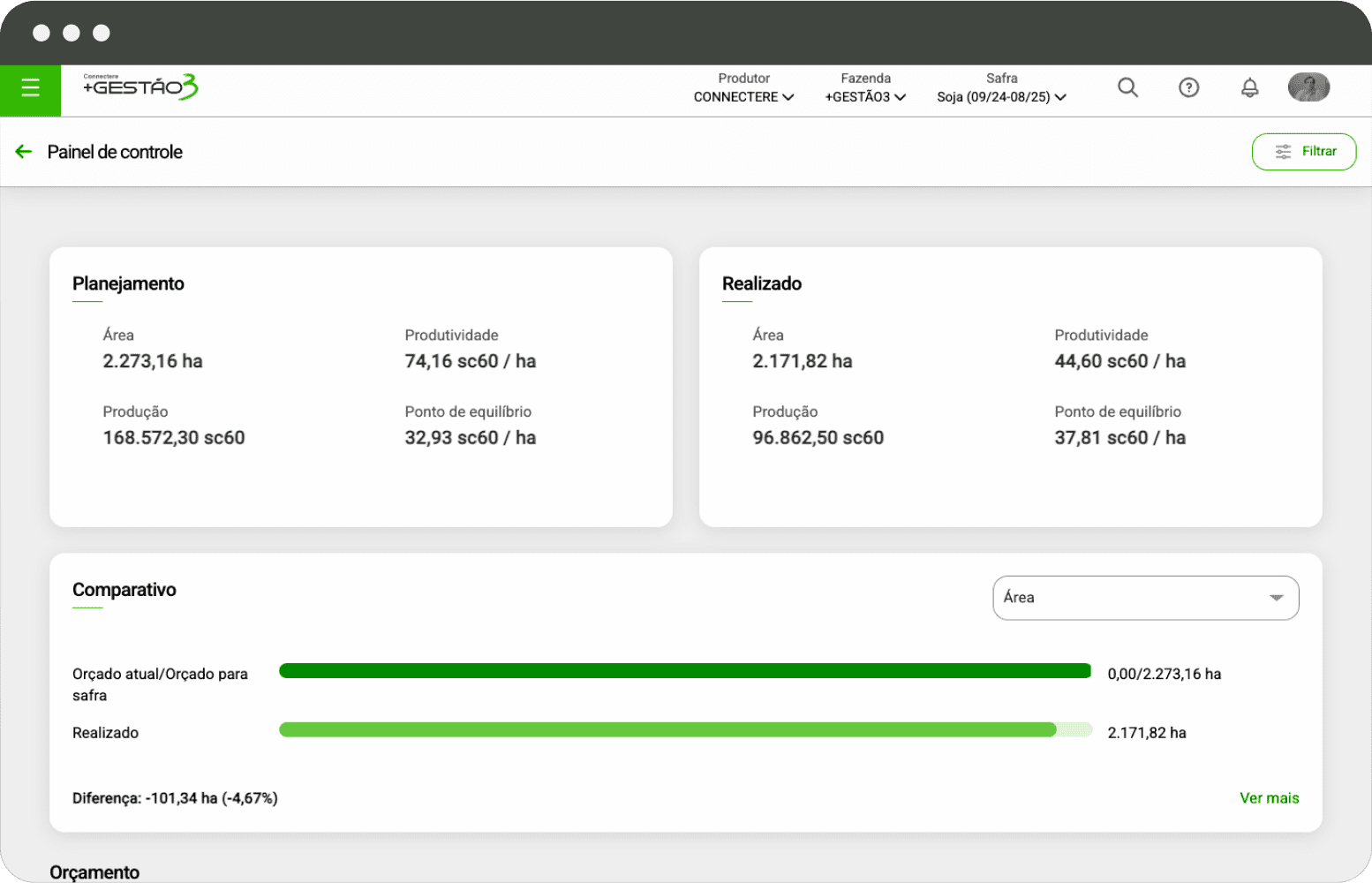Expand the Produtor CONNECTERE dropdown
Image resolution: width=1372 pixels, height=883 pixels.
[x=743, y=97]
